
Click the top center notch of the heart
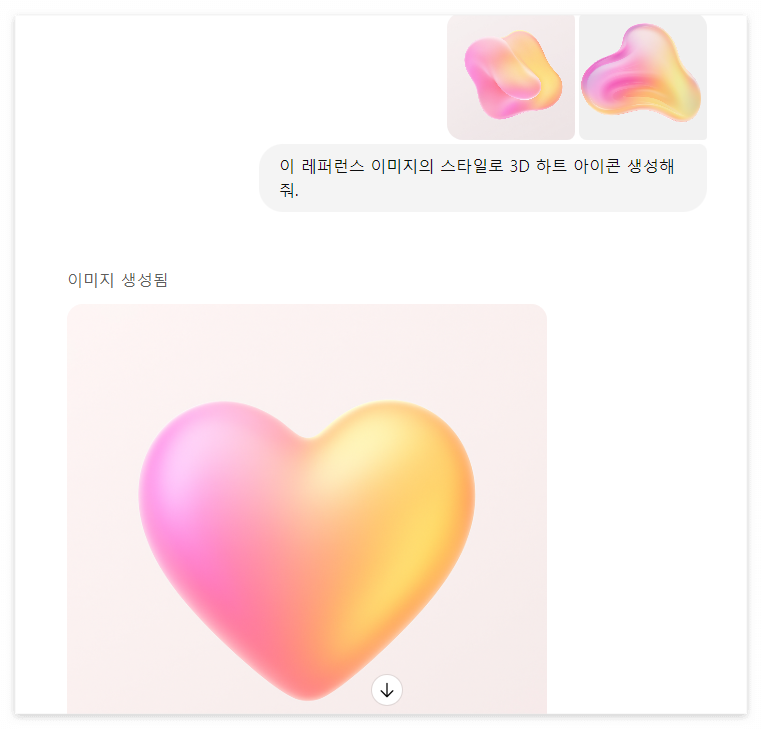pyautogui.click(x=308, y=436)
